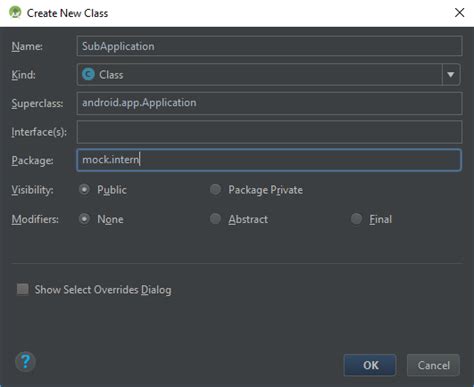
Task: Click the empty Interface(s) field
Action: point(269,132)
